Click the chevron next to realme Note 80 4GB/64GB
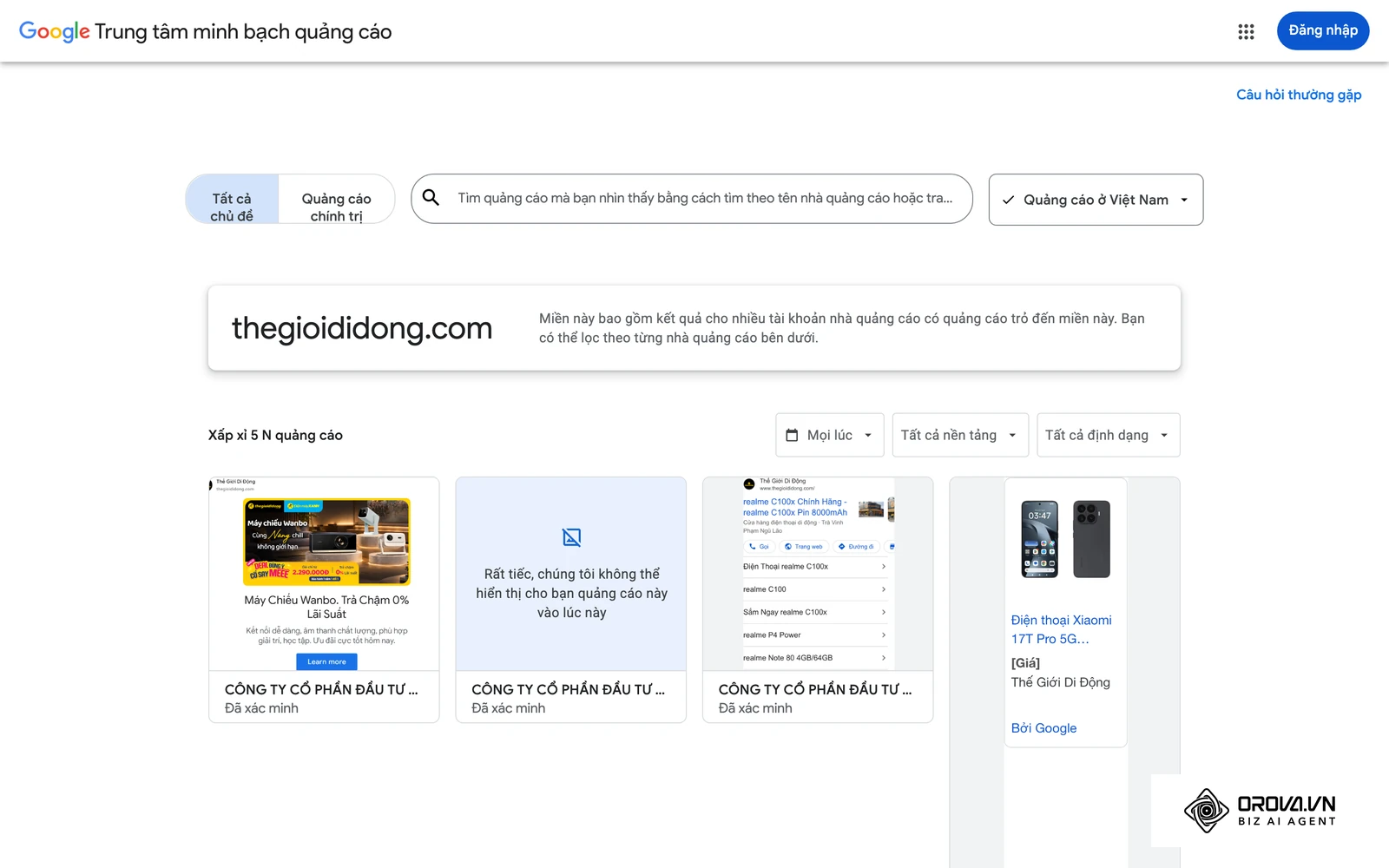This screenshot has height=868, width=1389. 884,658
